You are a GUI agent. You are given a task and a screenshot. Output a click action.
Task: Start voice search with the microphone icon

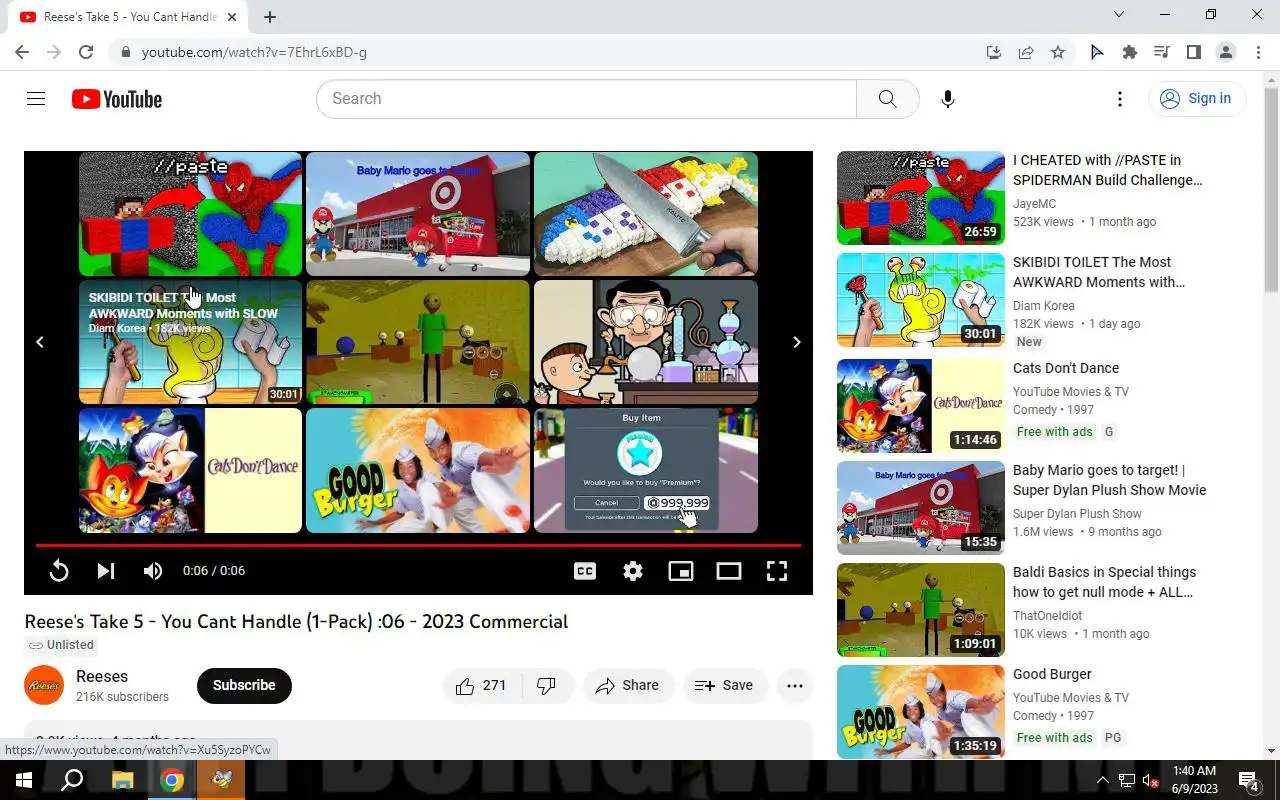coord(948,99)
